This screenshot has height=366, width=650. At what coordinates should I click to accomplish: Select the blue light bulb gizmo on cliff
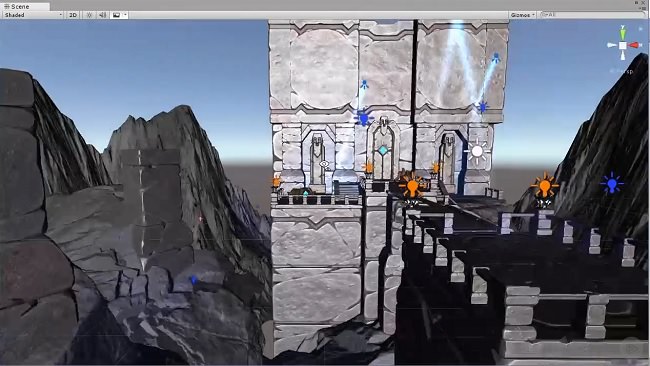click(x=612, y=183)
